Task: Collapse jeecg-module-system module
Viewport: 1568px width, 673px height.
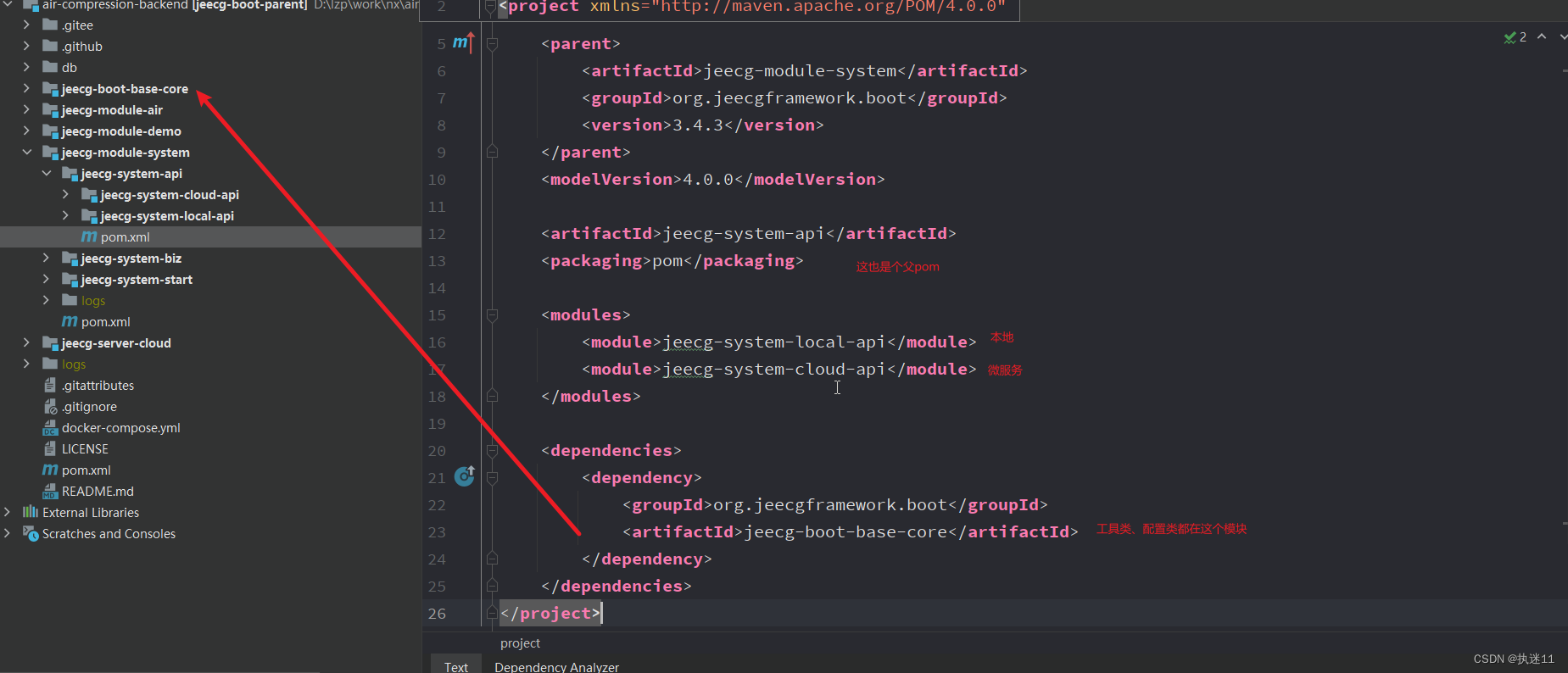Action: (x=26, y=152)
